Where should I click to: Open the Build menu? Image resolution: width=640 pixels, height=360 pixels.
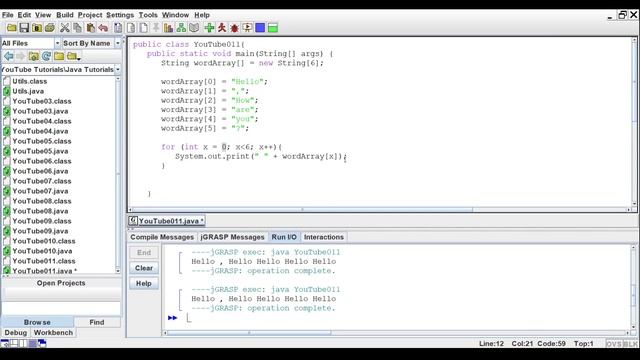click(x=64, y=15)
